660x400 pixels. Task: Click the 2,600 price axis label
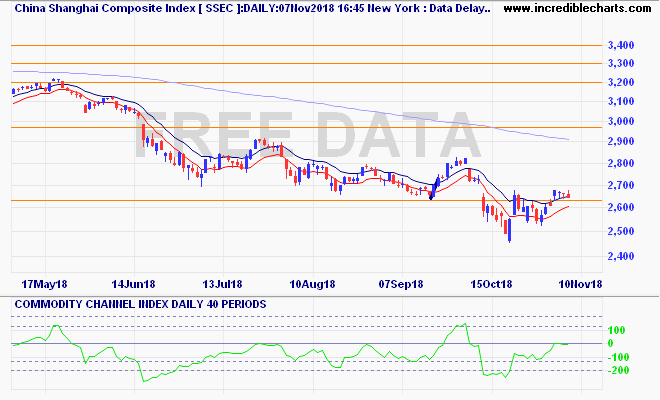point(621,208)
